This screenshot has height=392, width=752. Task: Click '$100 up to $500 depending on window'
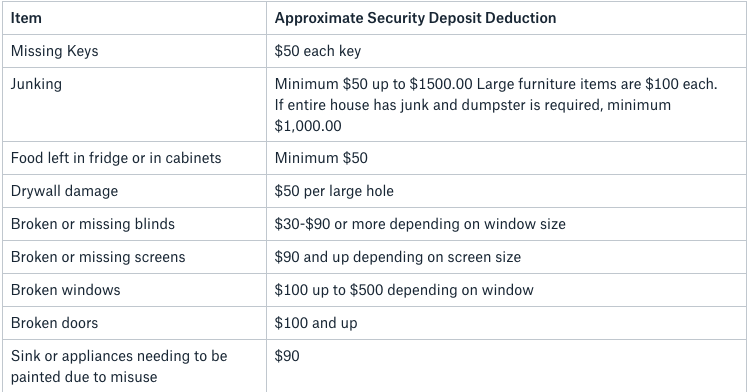point(404,290)
